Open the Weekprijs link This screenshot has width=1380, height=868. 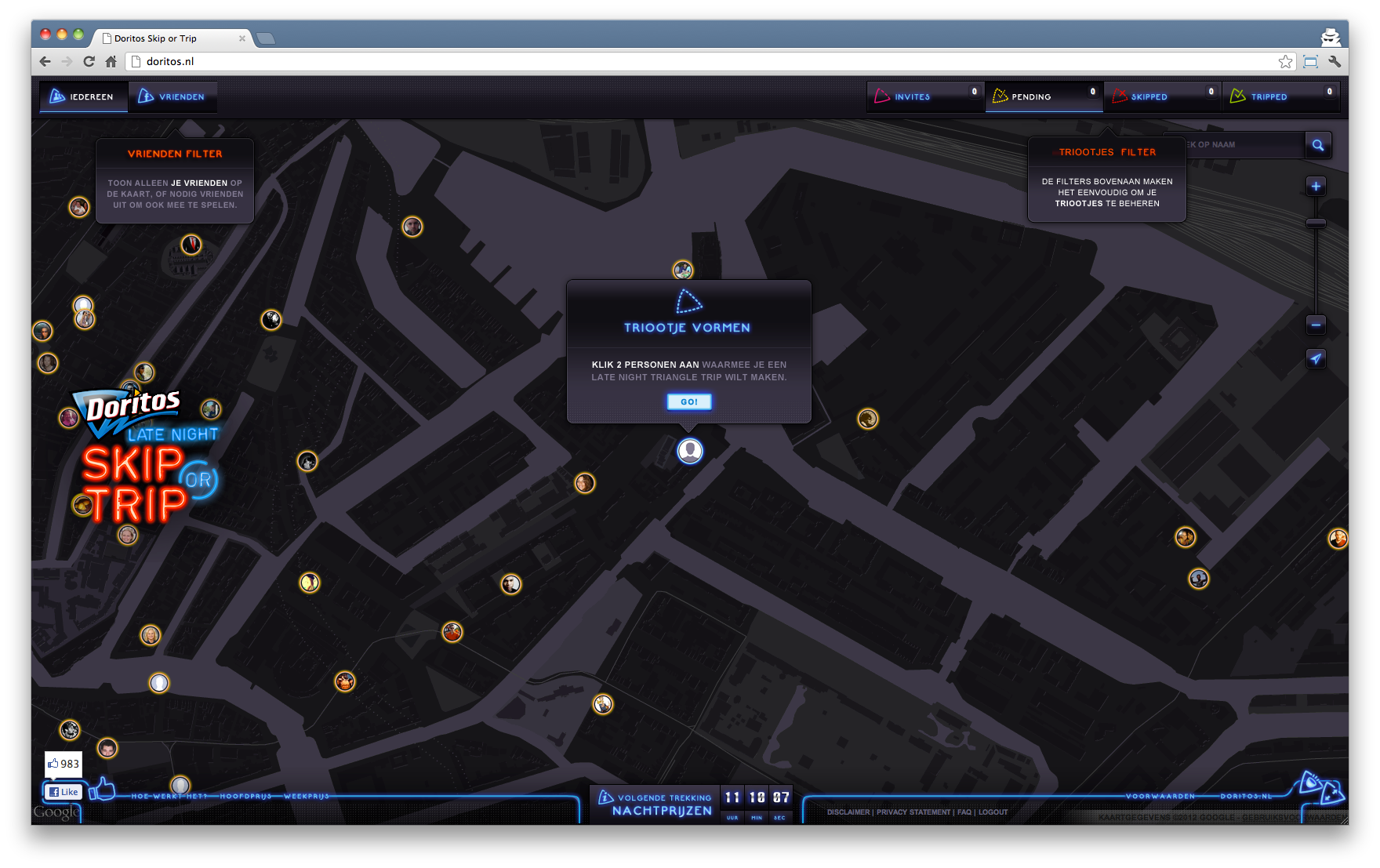307,796
